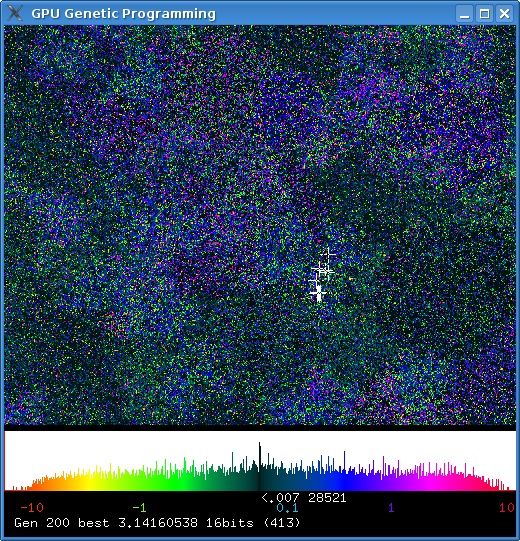Image resolution: width=520 pixels, height=541 pixels.
Task: Click the topmost white cross marker
Action: [327, 254]
